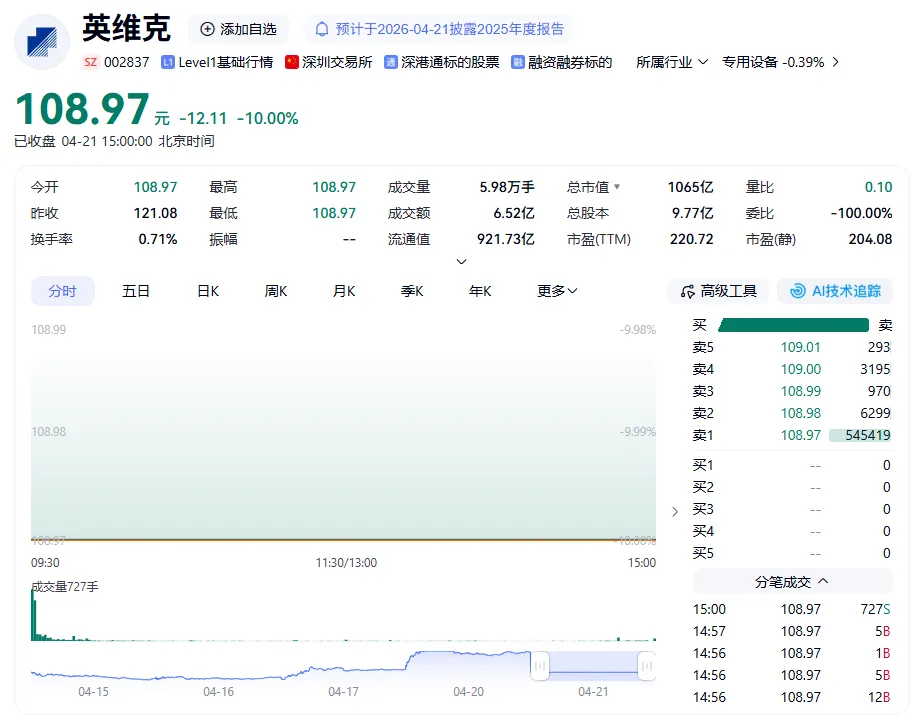Viewport: 917px width, 725px height.
Task: Click the 卖4 price 109.00
Action: coord(801,370)
